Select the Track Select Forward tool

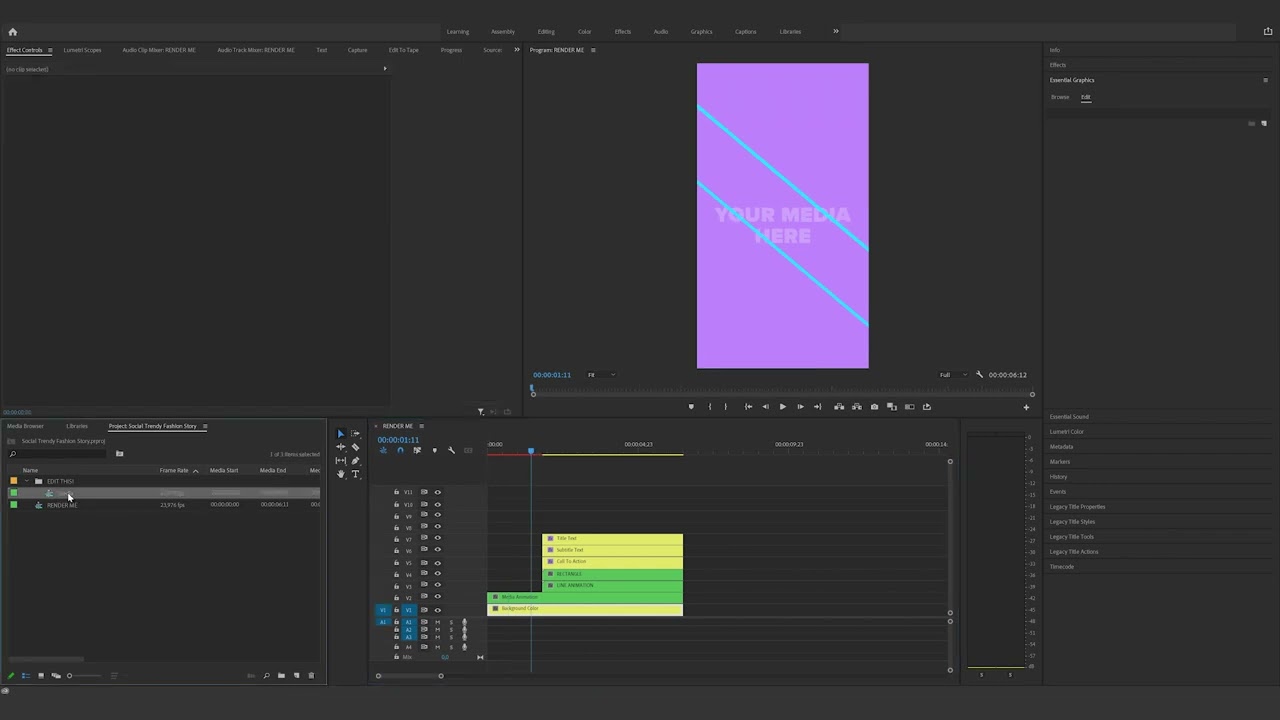tap(355, 434)
